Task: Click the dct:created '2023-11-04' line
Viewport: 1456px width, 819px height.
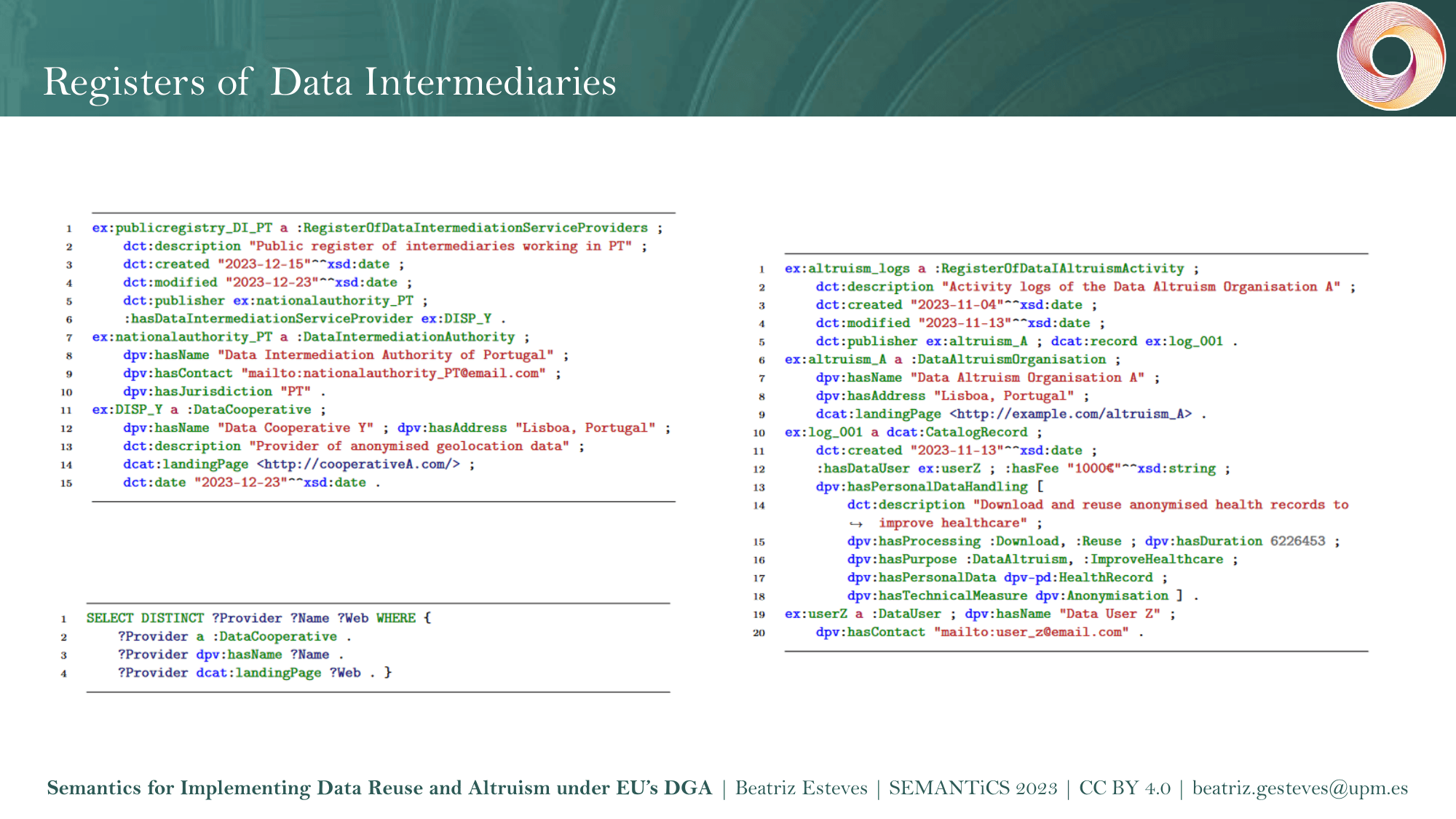Action: point(957,305)
